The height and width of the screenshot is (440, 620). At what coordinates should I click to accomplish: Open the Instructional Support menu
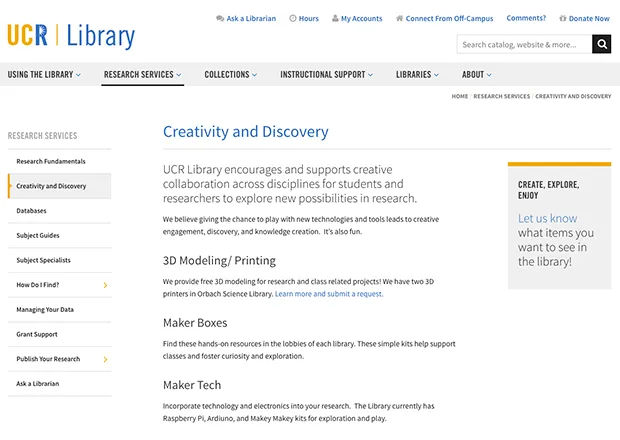323,74
